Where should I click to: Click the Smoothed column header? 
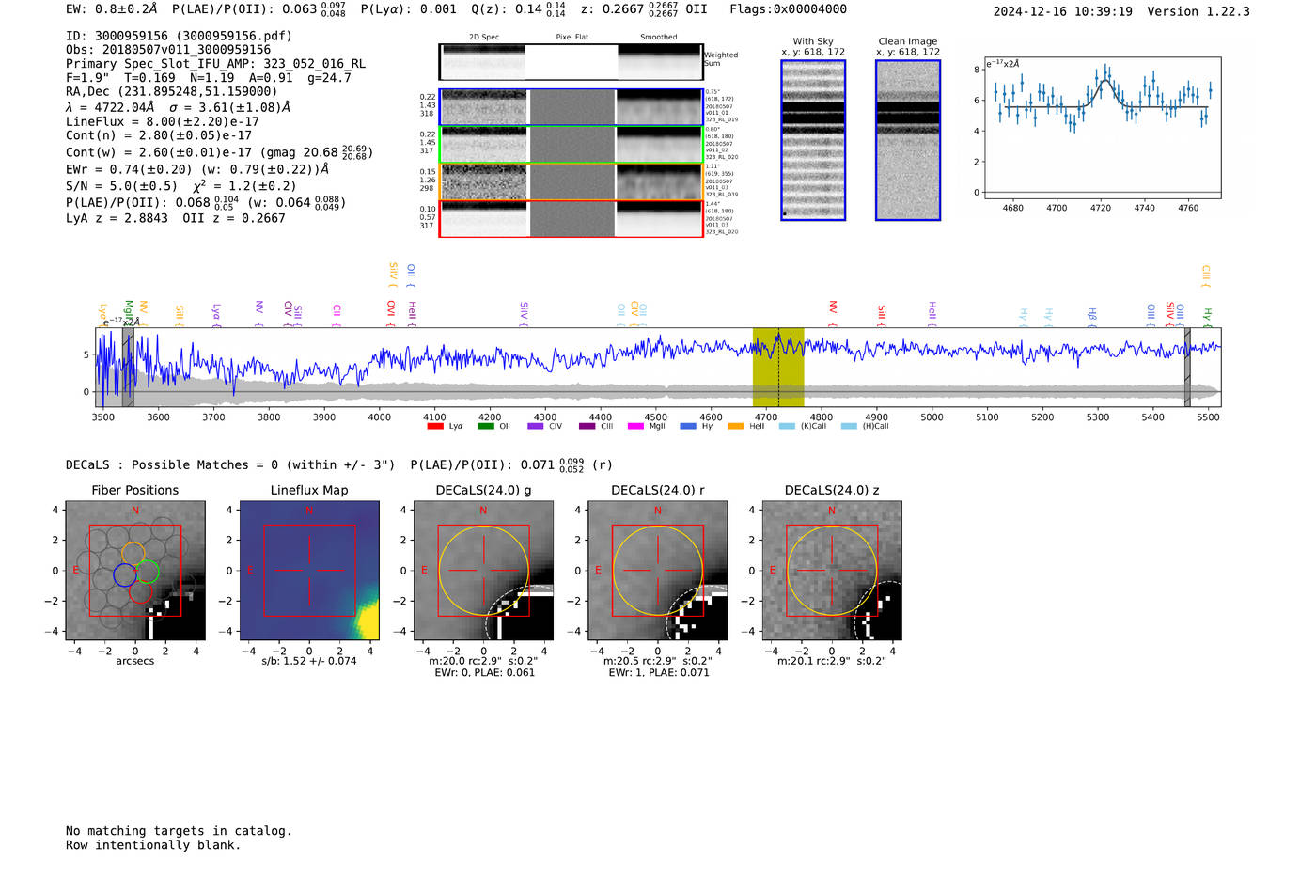click(659, 38)
